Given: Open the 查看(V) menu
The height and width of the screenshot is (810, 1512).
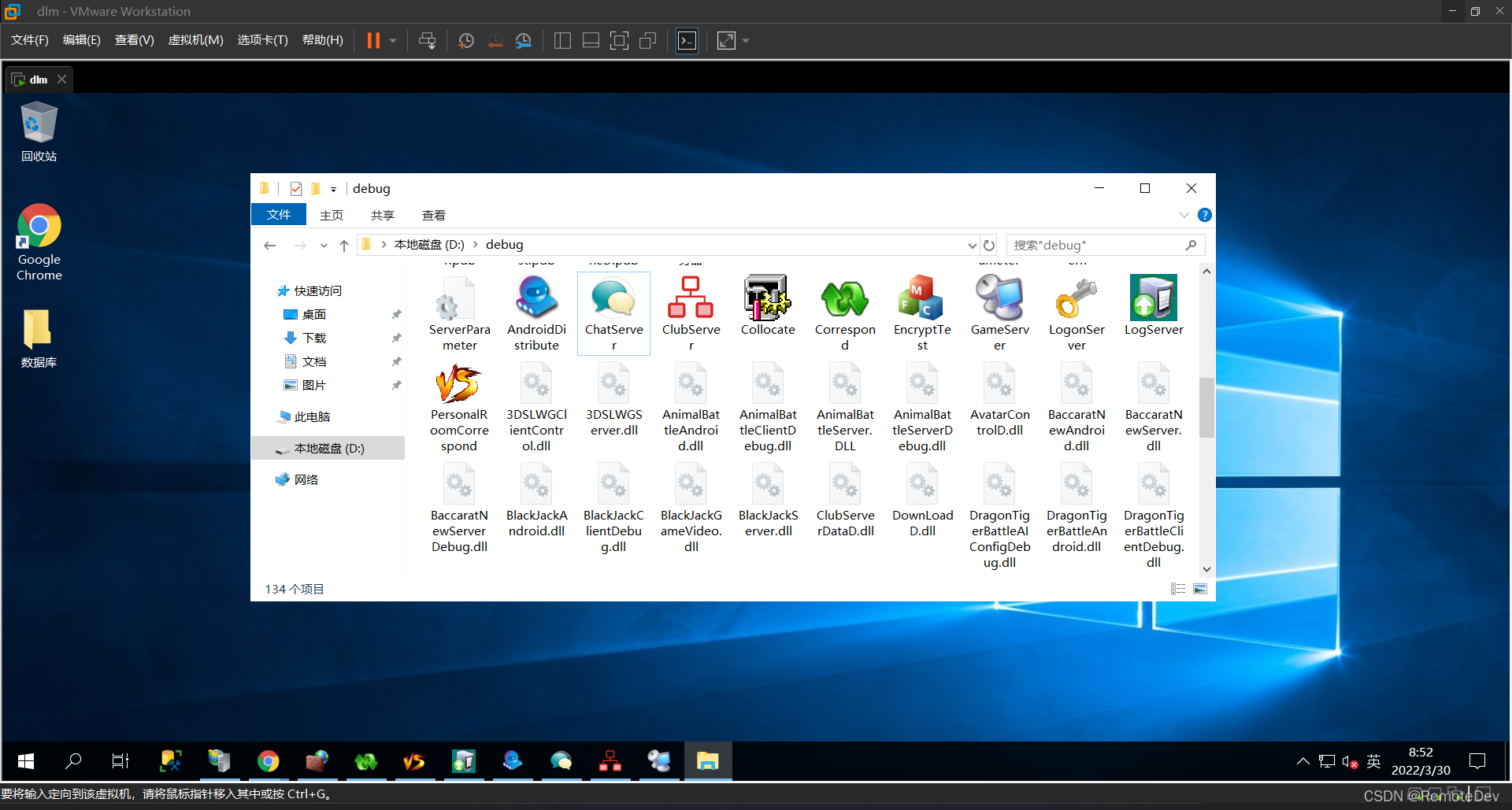Looking at the screenshot, I should 135,40.
